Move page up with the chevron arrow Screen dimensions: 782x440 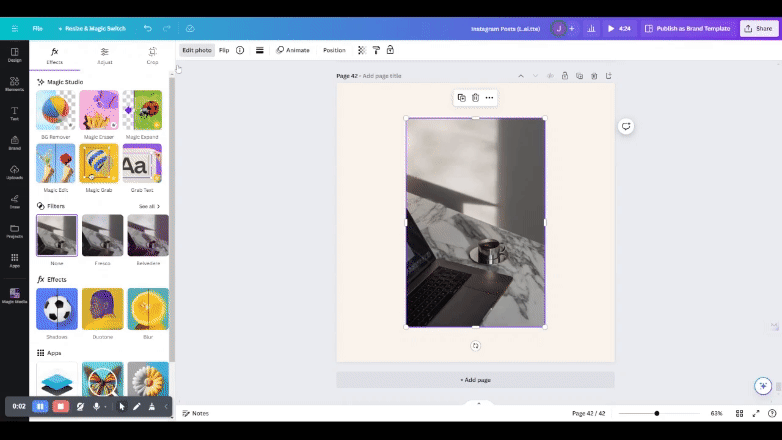(520, 76)
